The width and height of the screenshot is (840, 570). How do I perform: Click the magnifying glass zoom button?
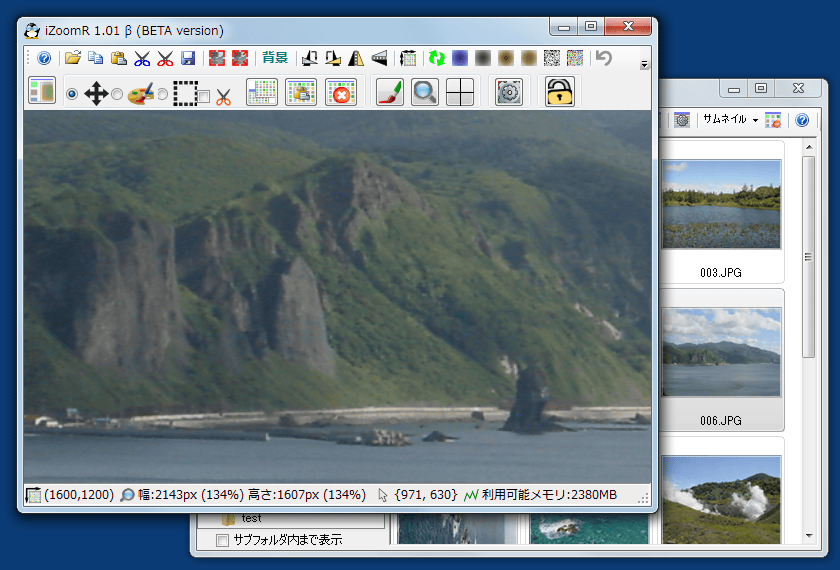(x=425, y=92)
